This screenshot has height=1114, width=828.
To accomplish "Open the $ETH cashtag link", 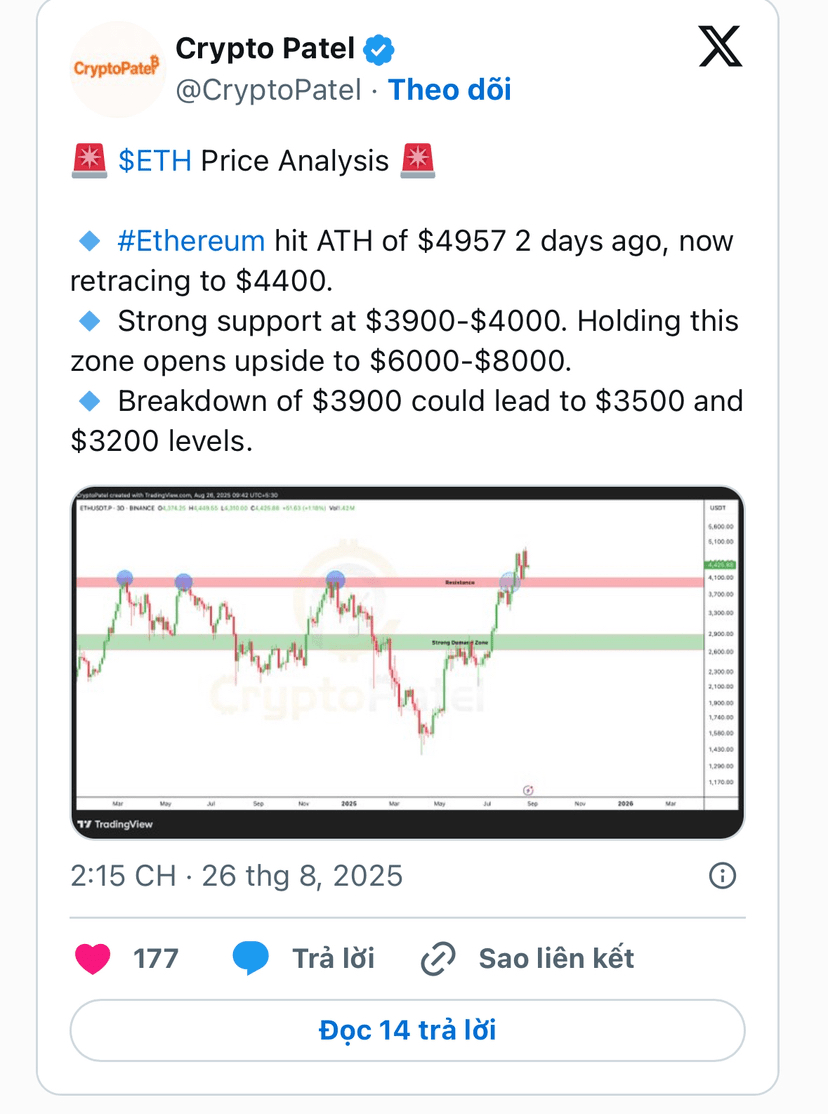I will point(155,161).
